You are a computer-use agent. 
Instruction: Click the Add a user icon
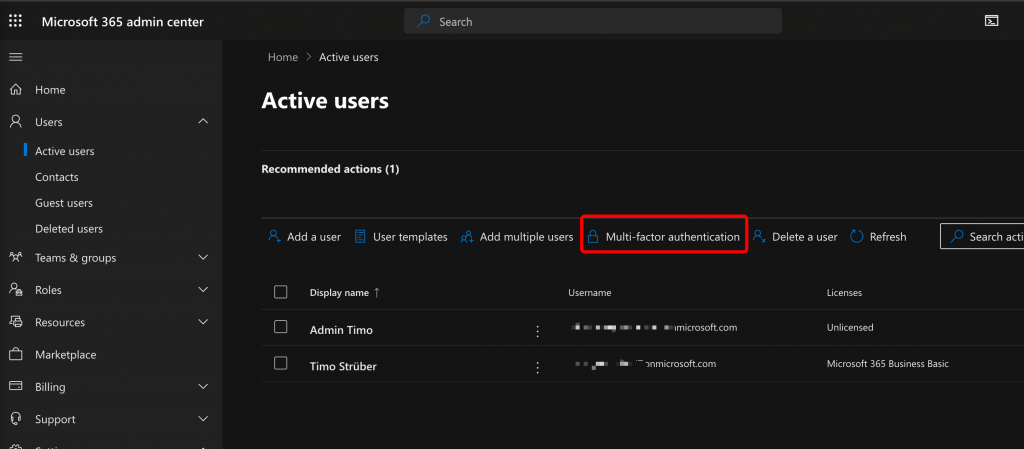(274, 237)
